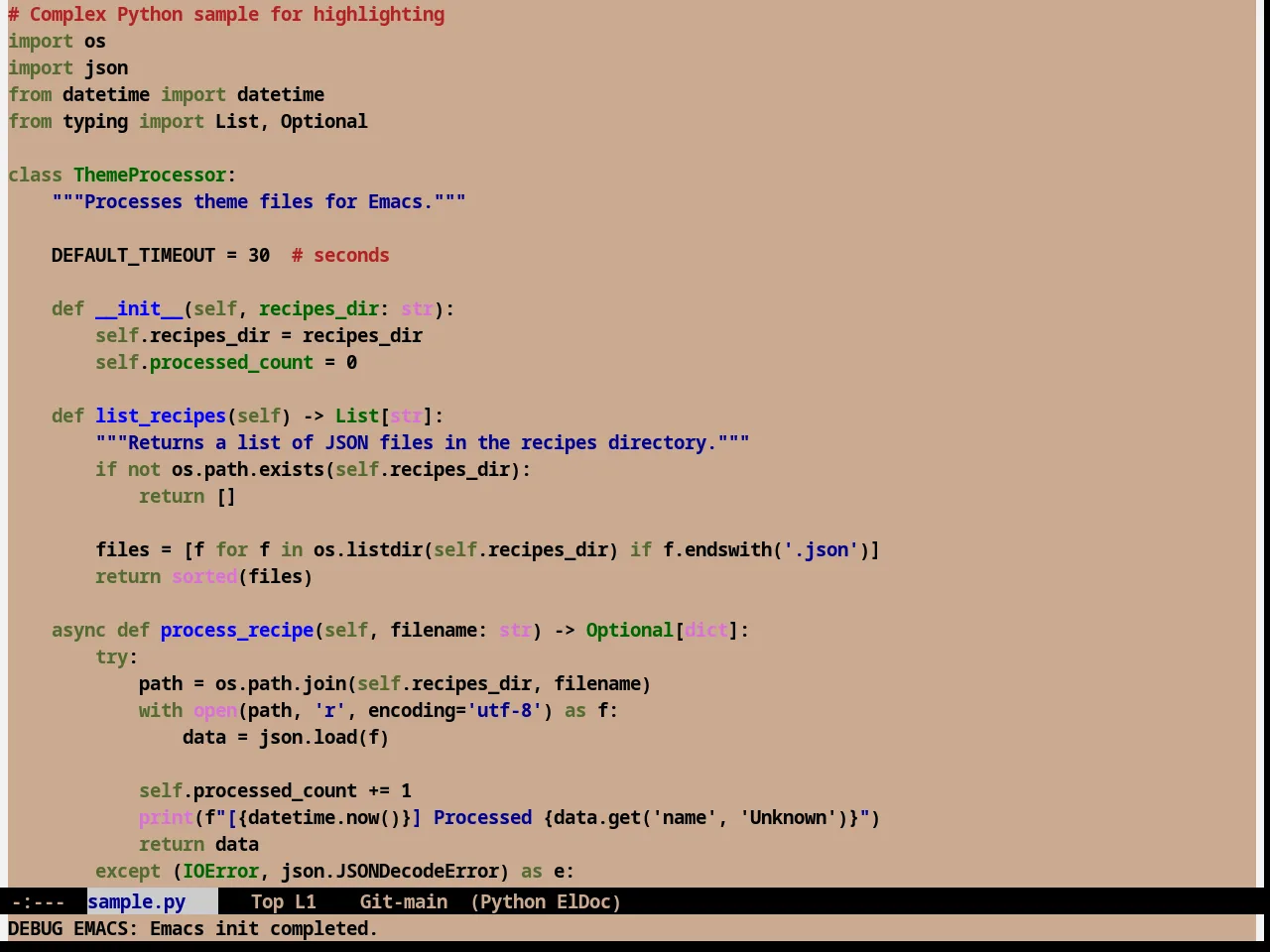
Task: Click the 'try:' keyword
Action: pyautogui.click(x=117, y=656)
